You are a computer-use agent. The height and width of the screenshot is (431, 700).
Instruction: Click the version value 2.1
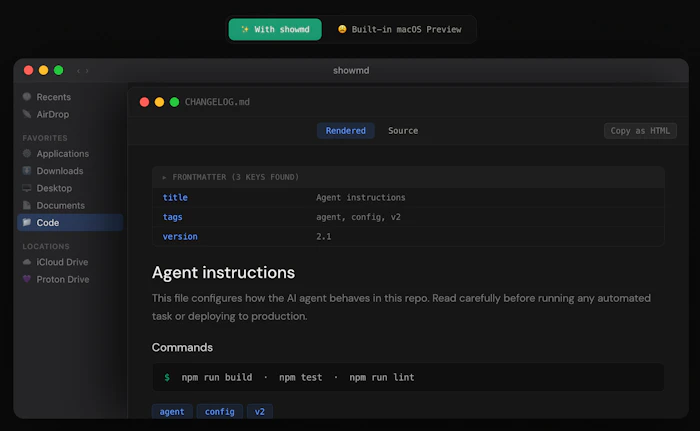coord(324,237)
